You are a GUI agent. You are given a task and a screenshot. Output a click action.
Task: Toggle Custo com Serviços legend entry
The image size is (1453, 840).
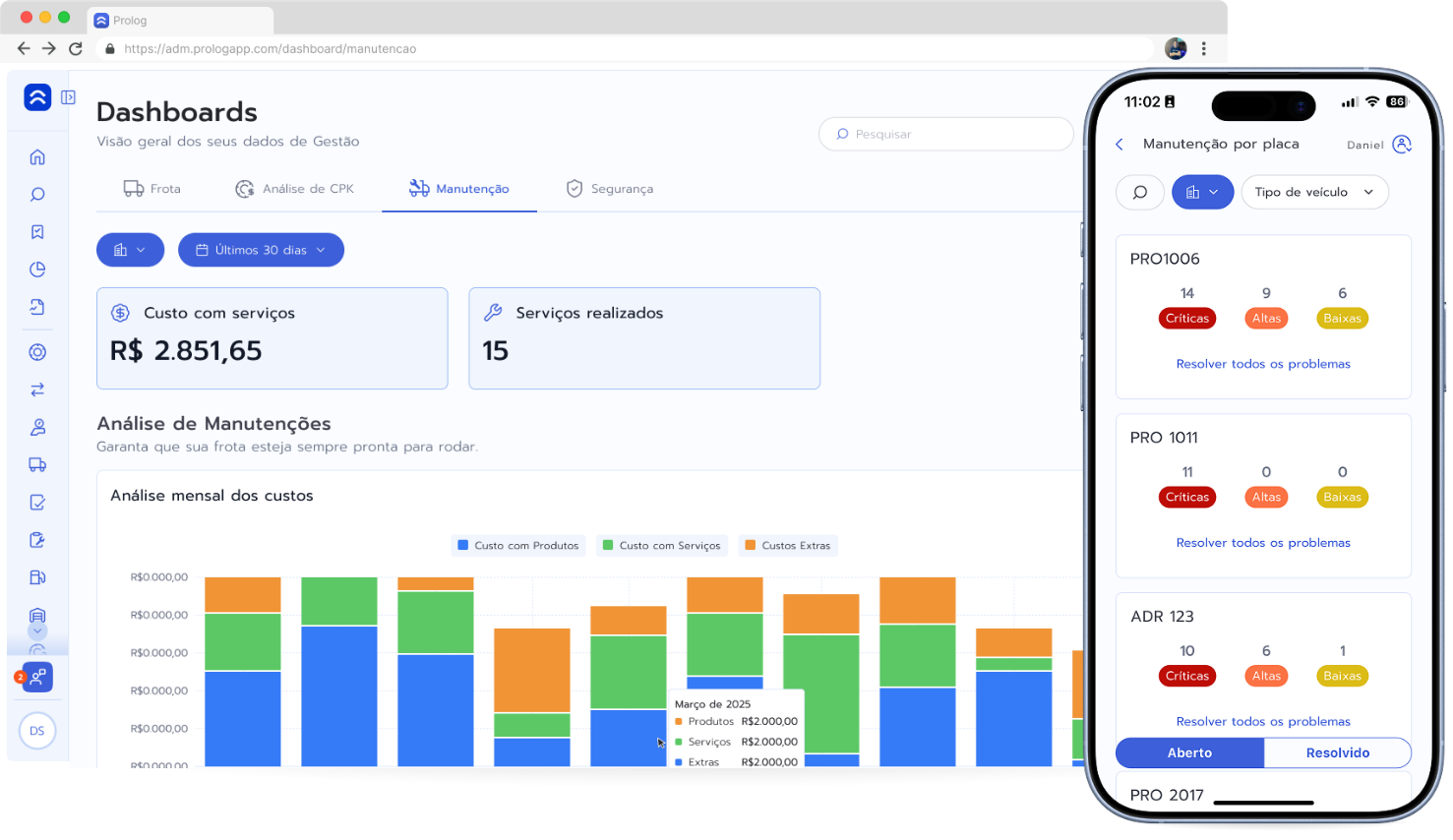(662, 546)
